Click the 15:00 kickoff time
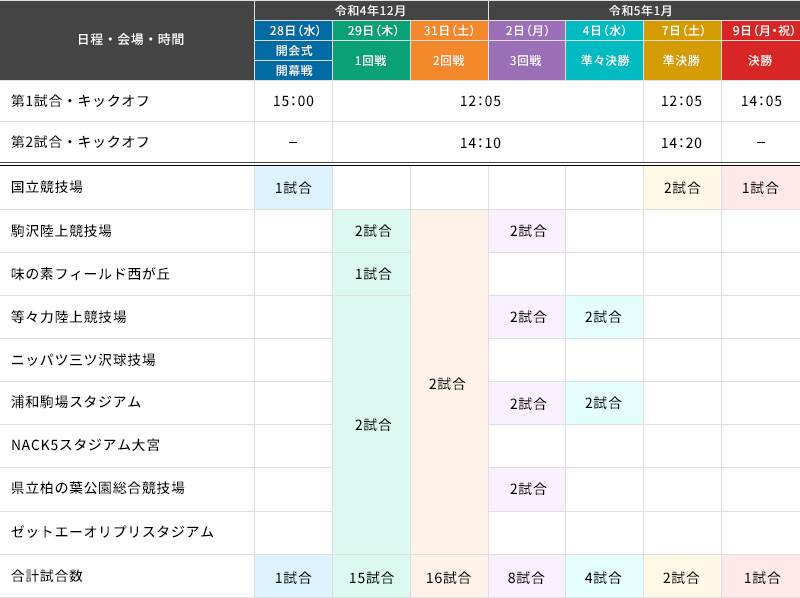800x598 pixels. (293, 101)
